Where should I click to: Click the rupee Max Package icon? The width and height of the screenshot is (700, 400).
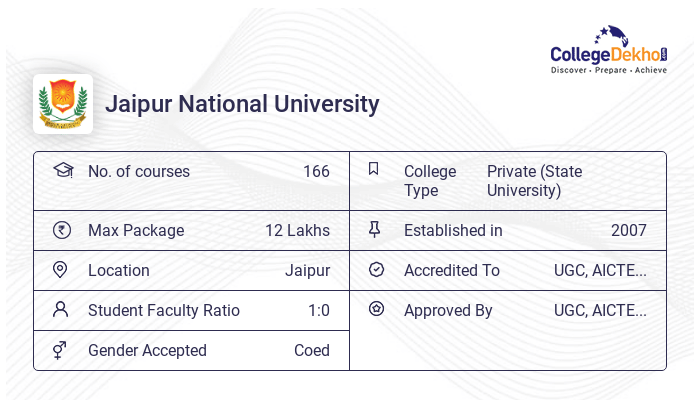pyautogui.click(x=62, y=230)
